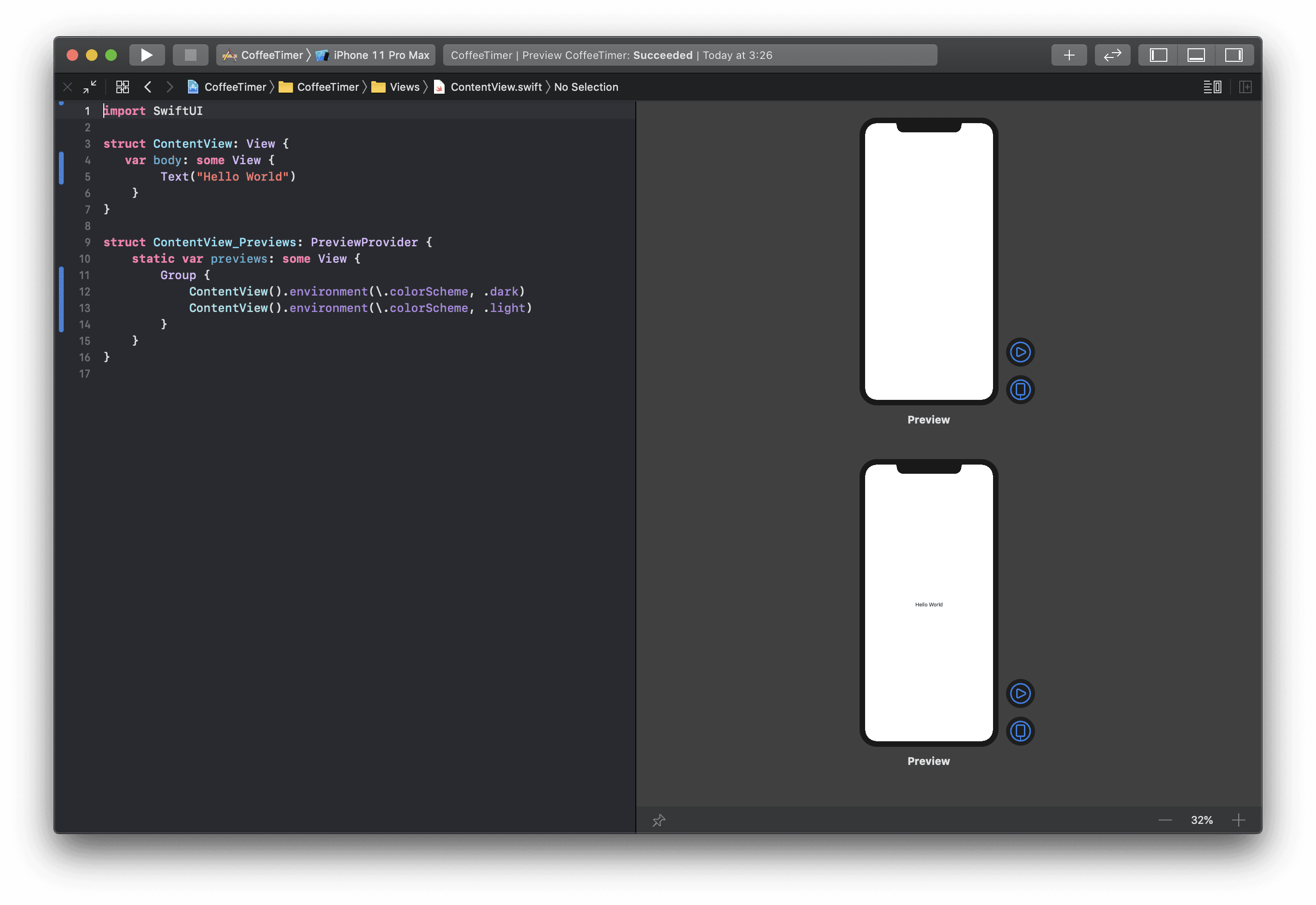Toggle the bottom debug area
The height and width of the screenshot is (905, 1316).
(x=1196, y=55)
